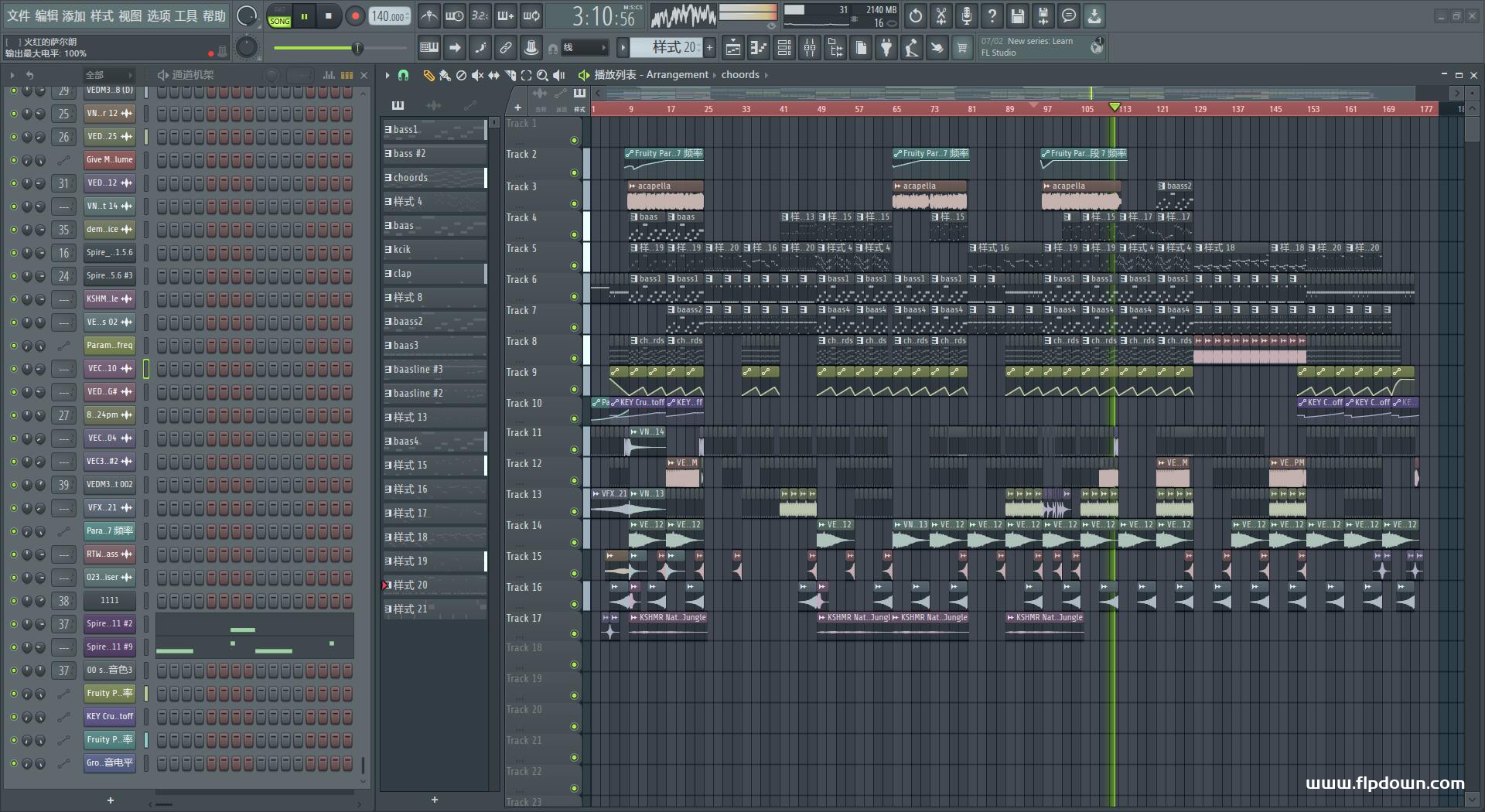
Task: Click the playlist overview scroll-left chevron
Action: coord(598,94)
